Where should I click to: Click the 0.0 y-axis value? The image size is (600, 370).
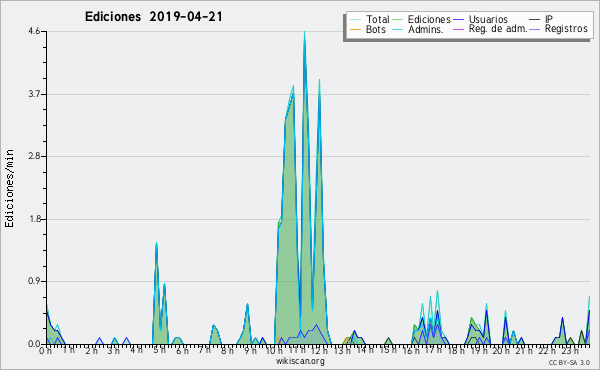[x=34, y=344]
